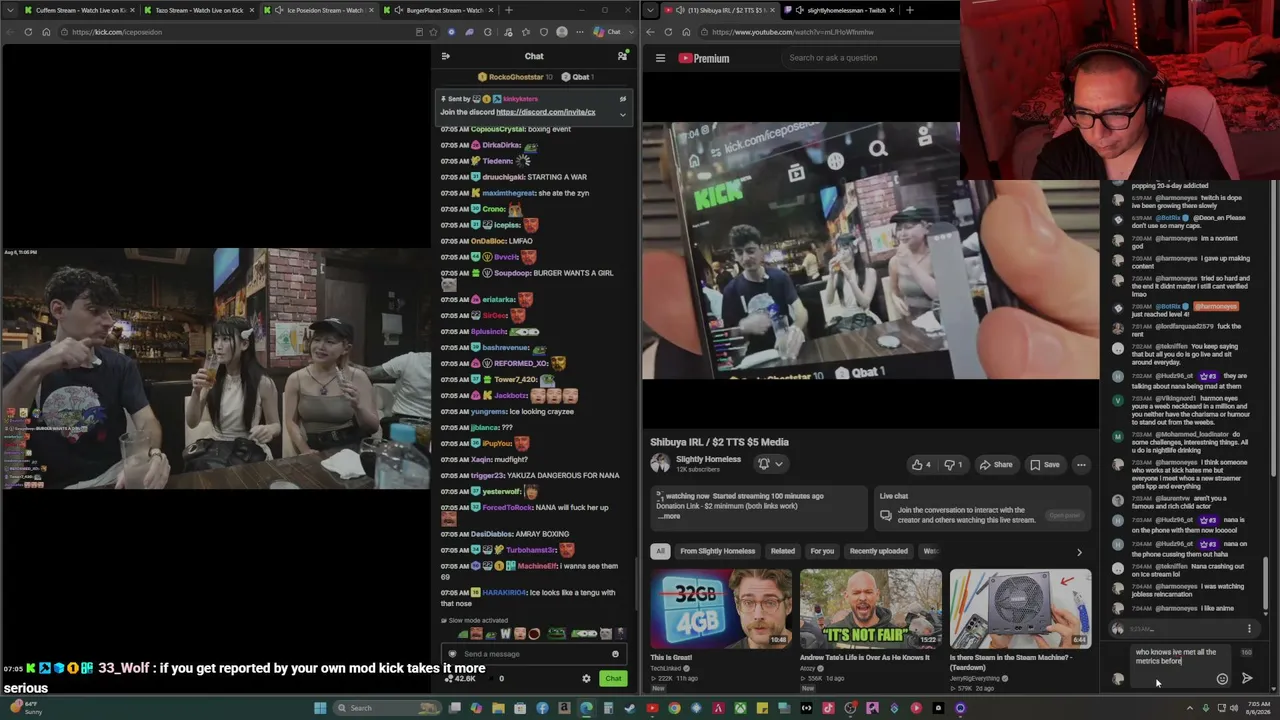
Task: Save the video to a playlist
Action: [x=1044, y=464]
